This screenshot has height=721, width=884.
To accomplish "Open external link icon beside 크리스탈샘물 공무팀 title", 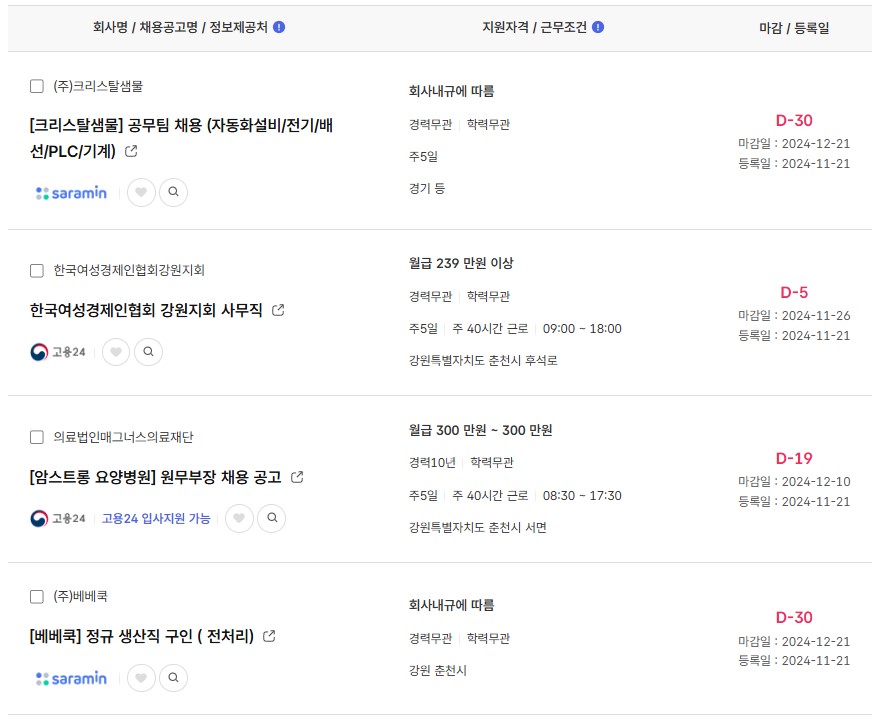I will pos(131,151).
